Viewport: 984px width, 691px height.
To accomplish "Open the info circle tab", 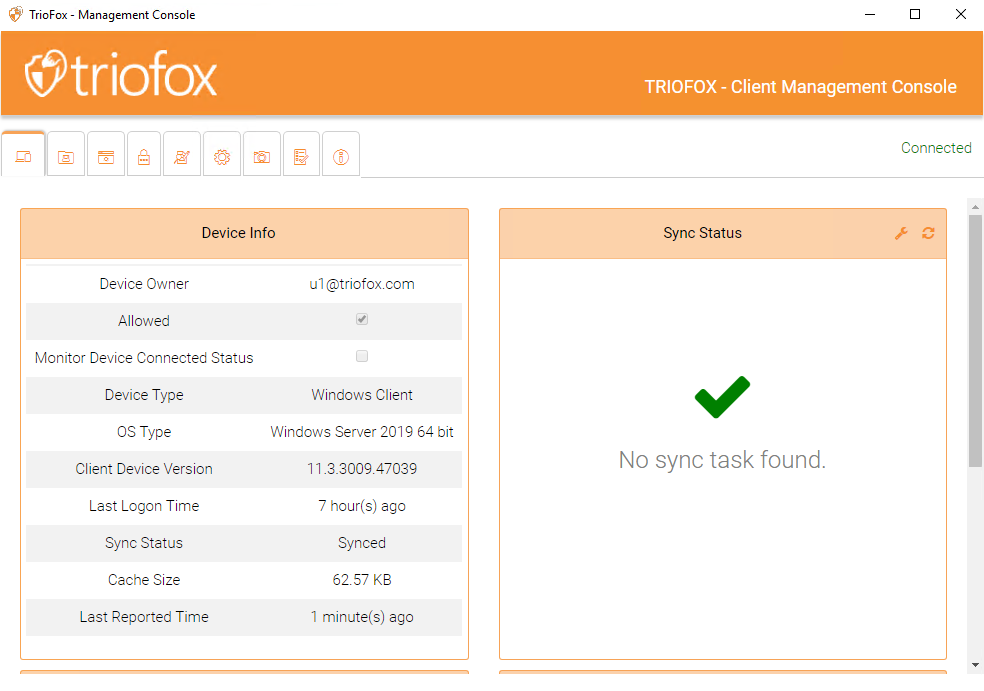I will point(341,155).
